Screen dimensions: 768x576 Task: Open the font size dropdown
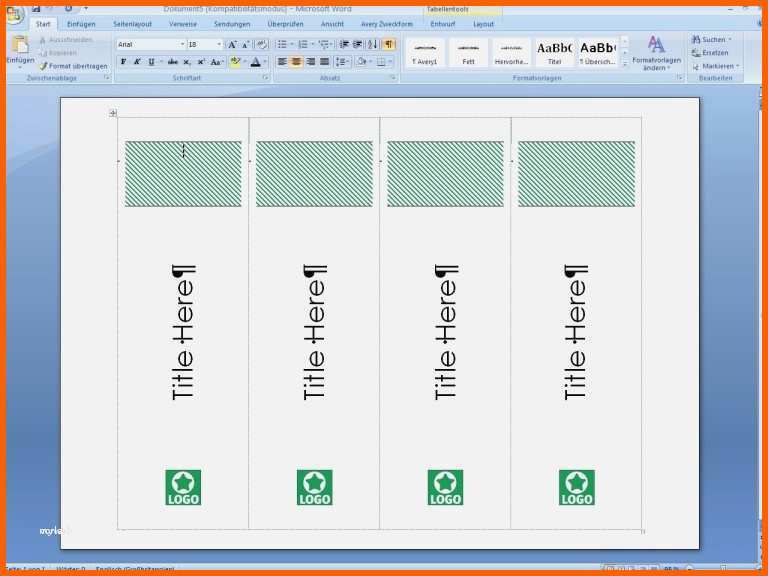[205, 44]
